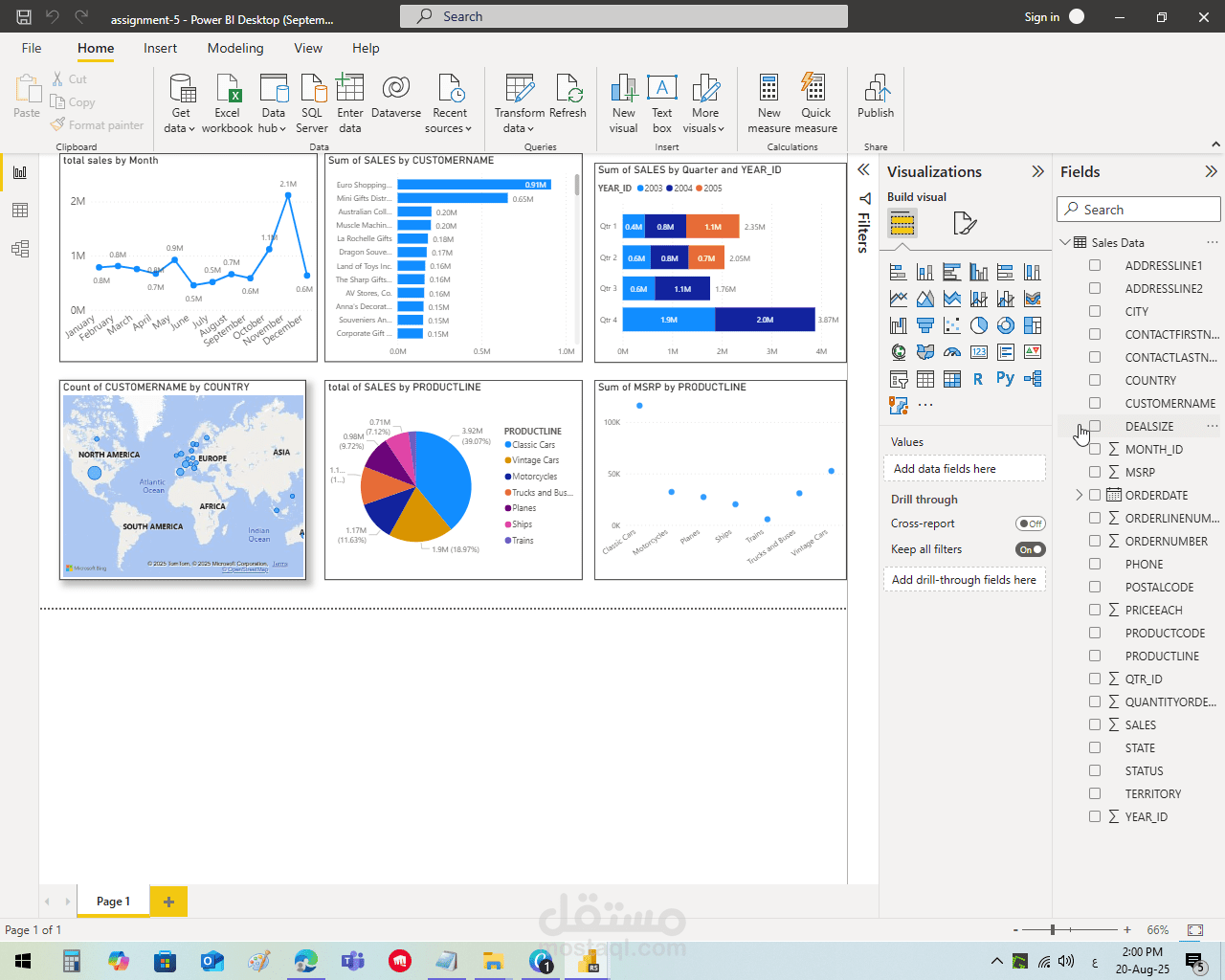Viewport: 1225px width, 980px height.
Task: Switch to the Insert ribbon tab
Action: (160, 48)
